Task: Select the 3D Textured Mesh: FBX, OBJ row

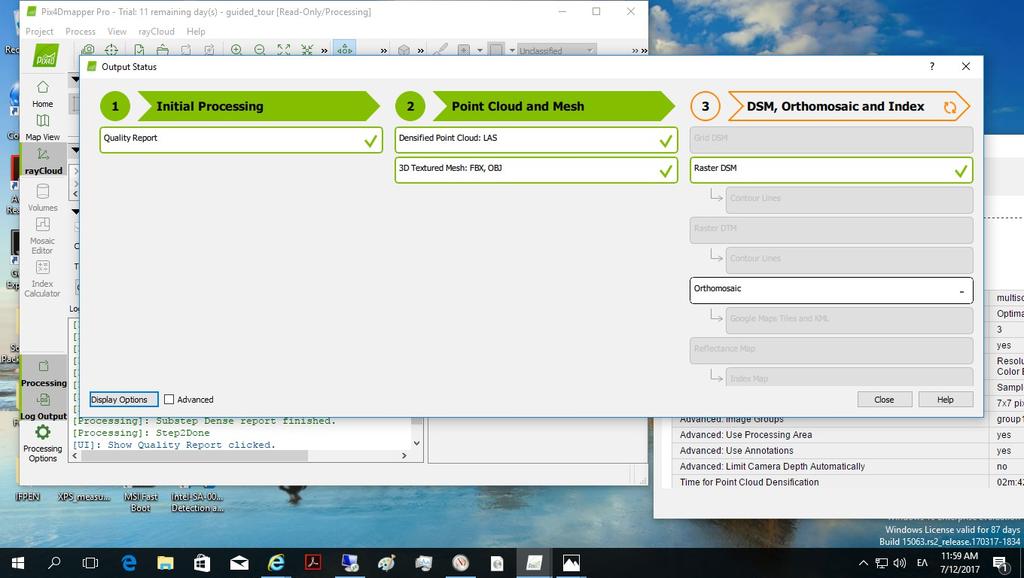Action: click(536, 170)
